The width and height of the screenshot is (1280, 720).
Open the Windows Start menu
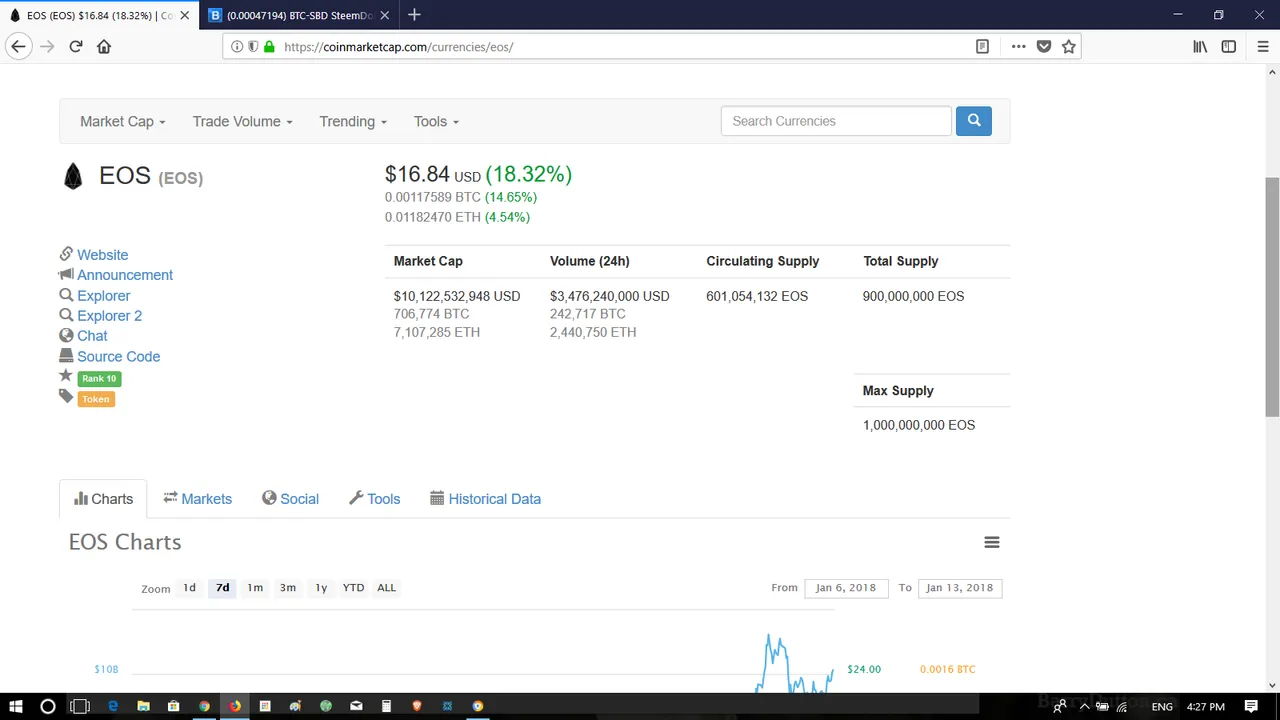(16, 706)
